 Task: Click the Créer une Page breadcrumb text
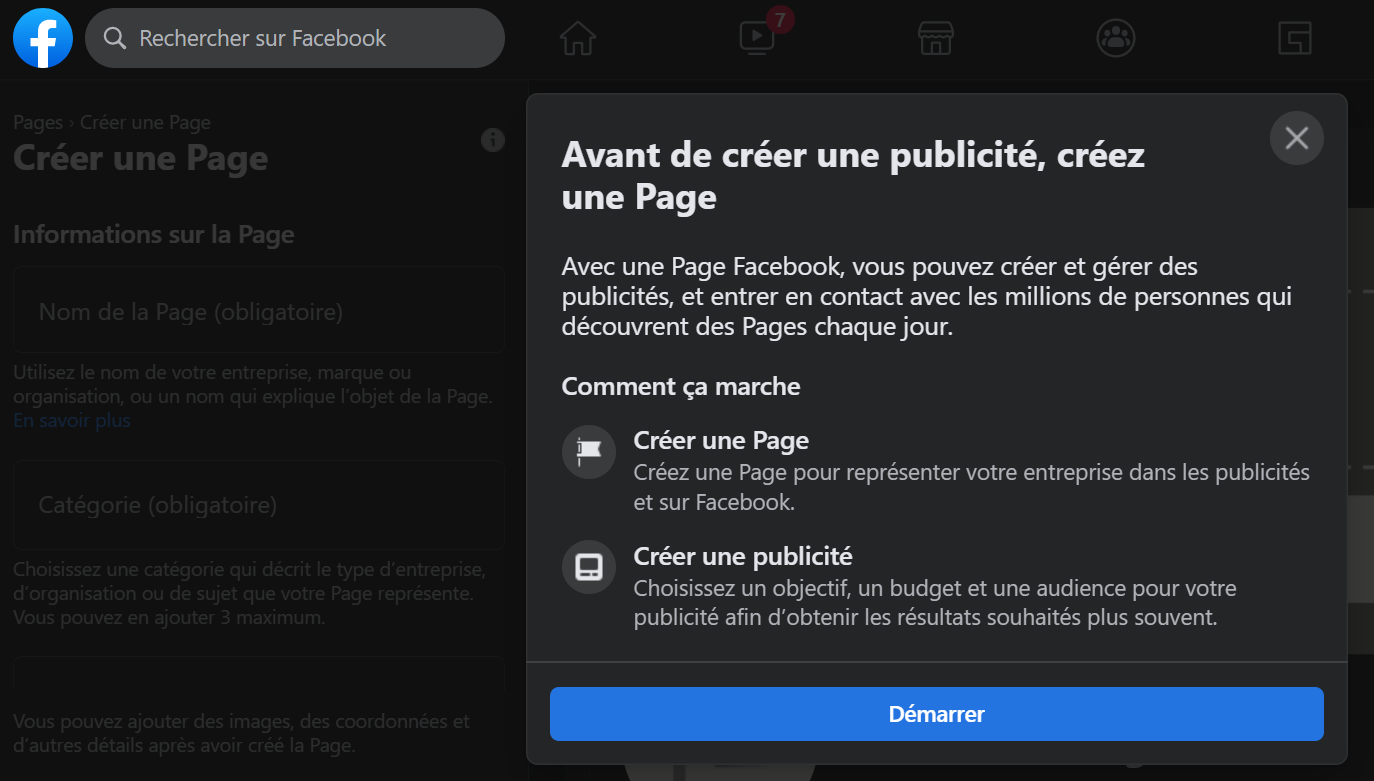[x=145, y=123]
